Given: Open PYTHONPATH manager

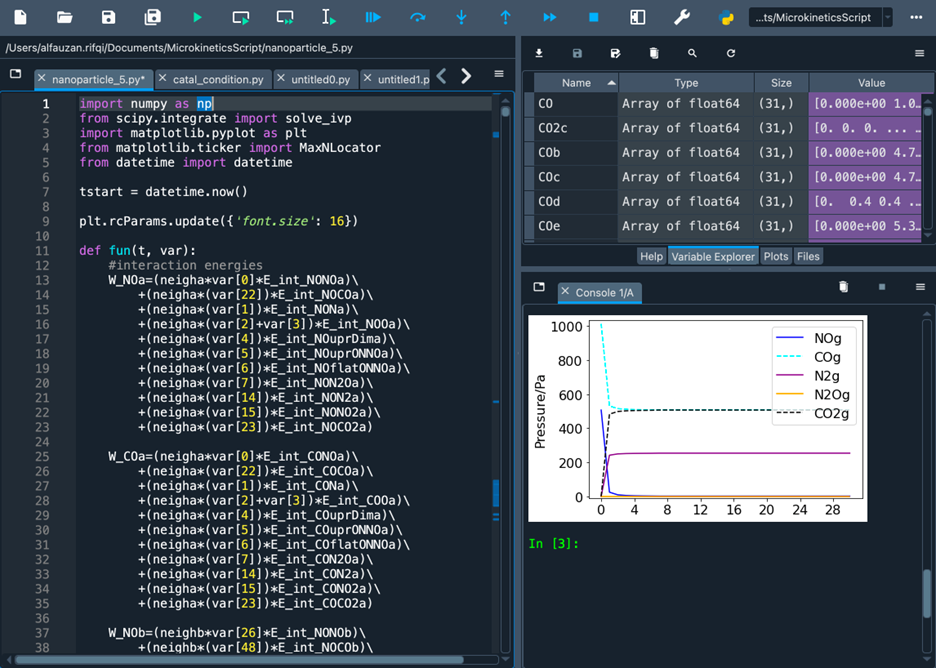Looking at the screenshot, I should 726,17.
